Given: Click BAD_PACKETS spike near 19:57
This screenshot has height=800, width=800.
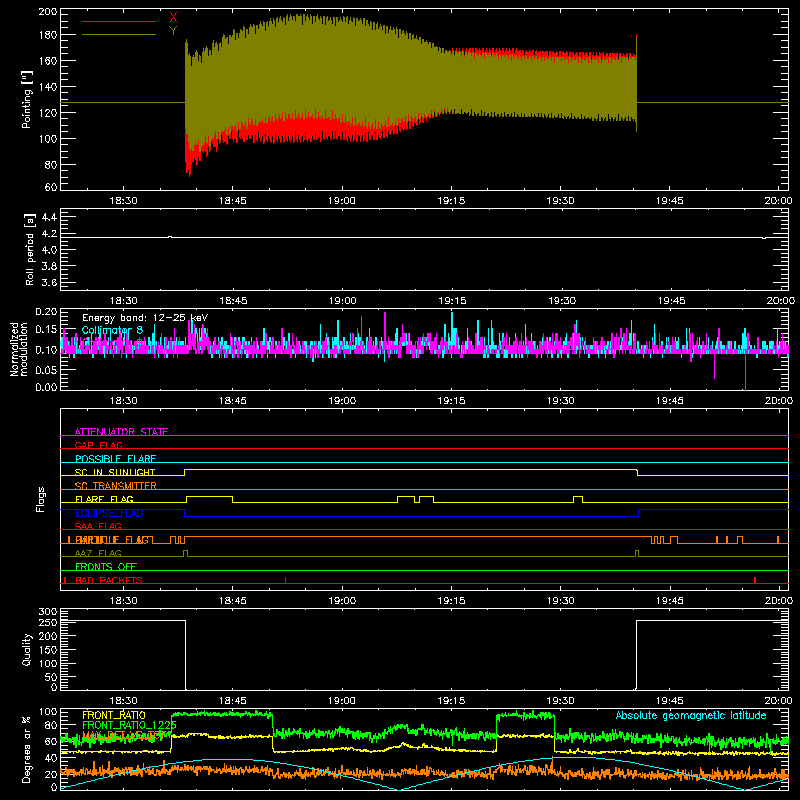Looking at the screenshot, I should click(755, 580).
